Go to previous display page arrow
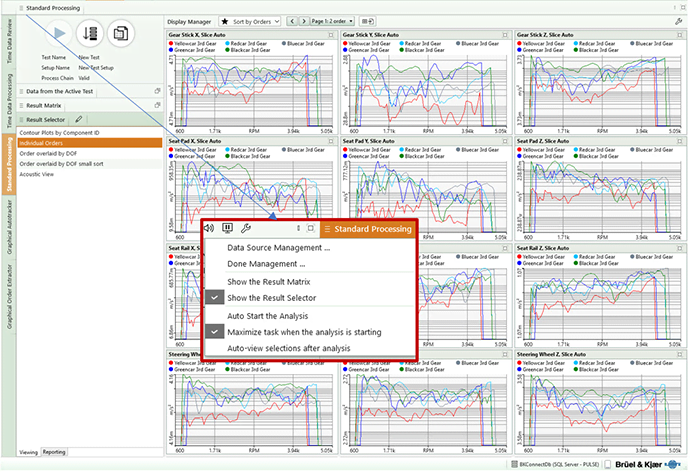This screenshot has height=472, width=690. click(292, 21)
